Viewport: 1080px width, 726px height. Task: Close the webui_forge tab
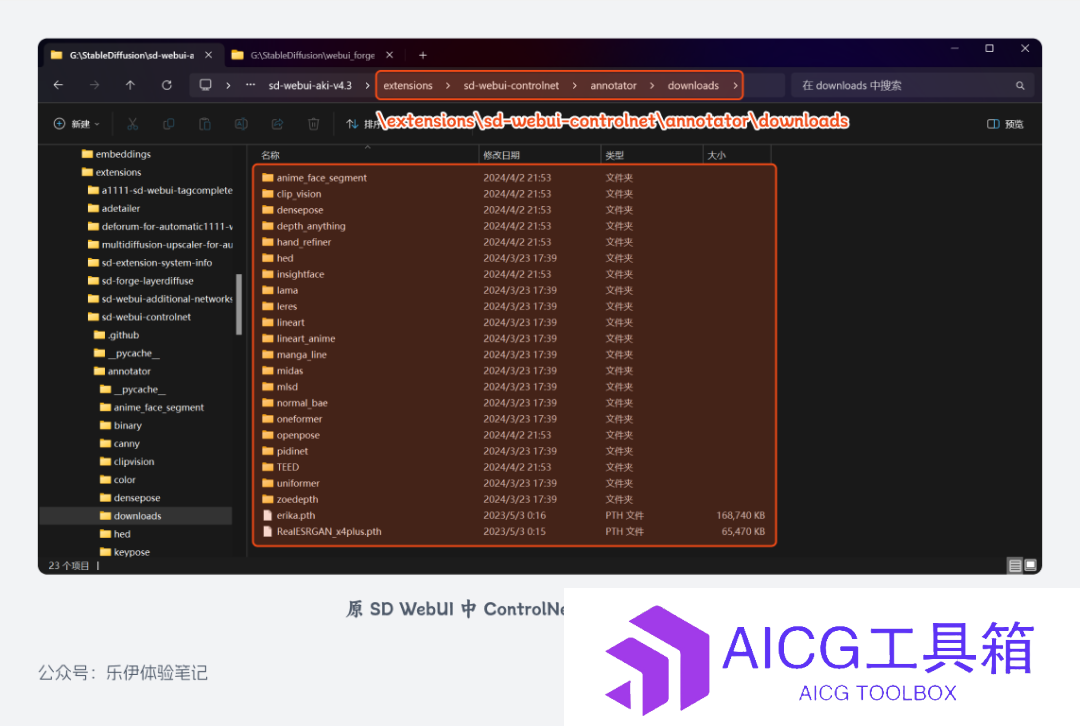coord(390,55)
